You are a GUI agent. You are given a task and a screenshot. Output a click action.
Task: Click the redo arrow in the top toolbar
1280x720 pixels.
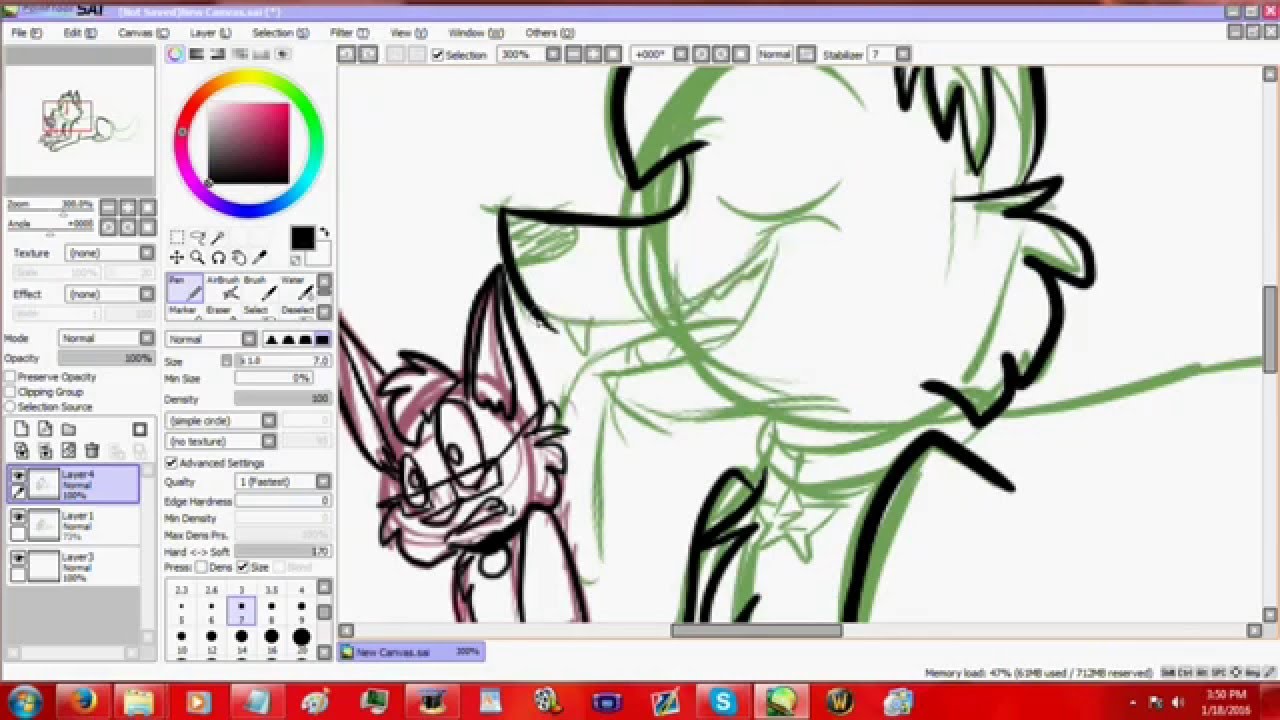(368, 55)
